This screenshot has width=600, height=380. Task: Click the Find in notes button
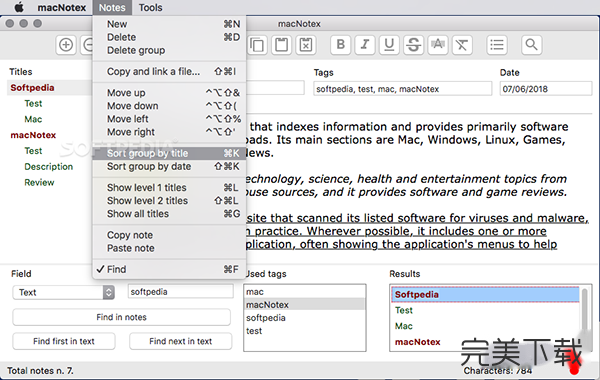click(x=121, y=317)
